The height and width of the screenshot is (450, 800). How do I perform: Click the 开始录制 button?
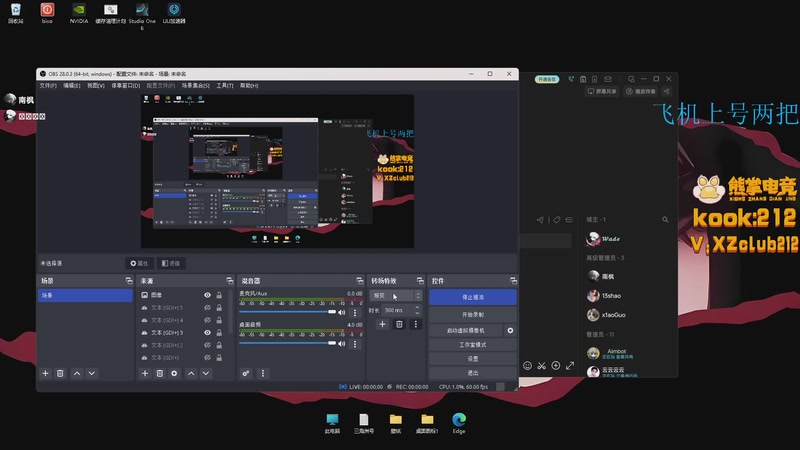tap(472, 315)
